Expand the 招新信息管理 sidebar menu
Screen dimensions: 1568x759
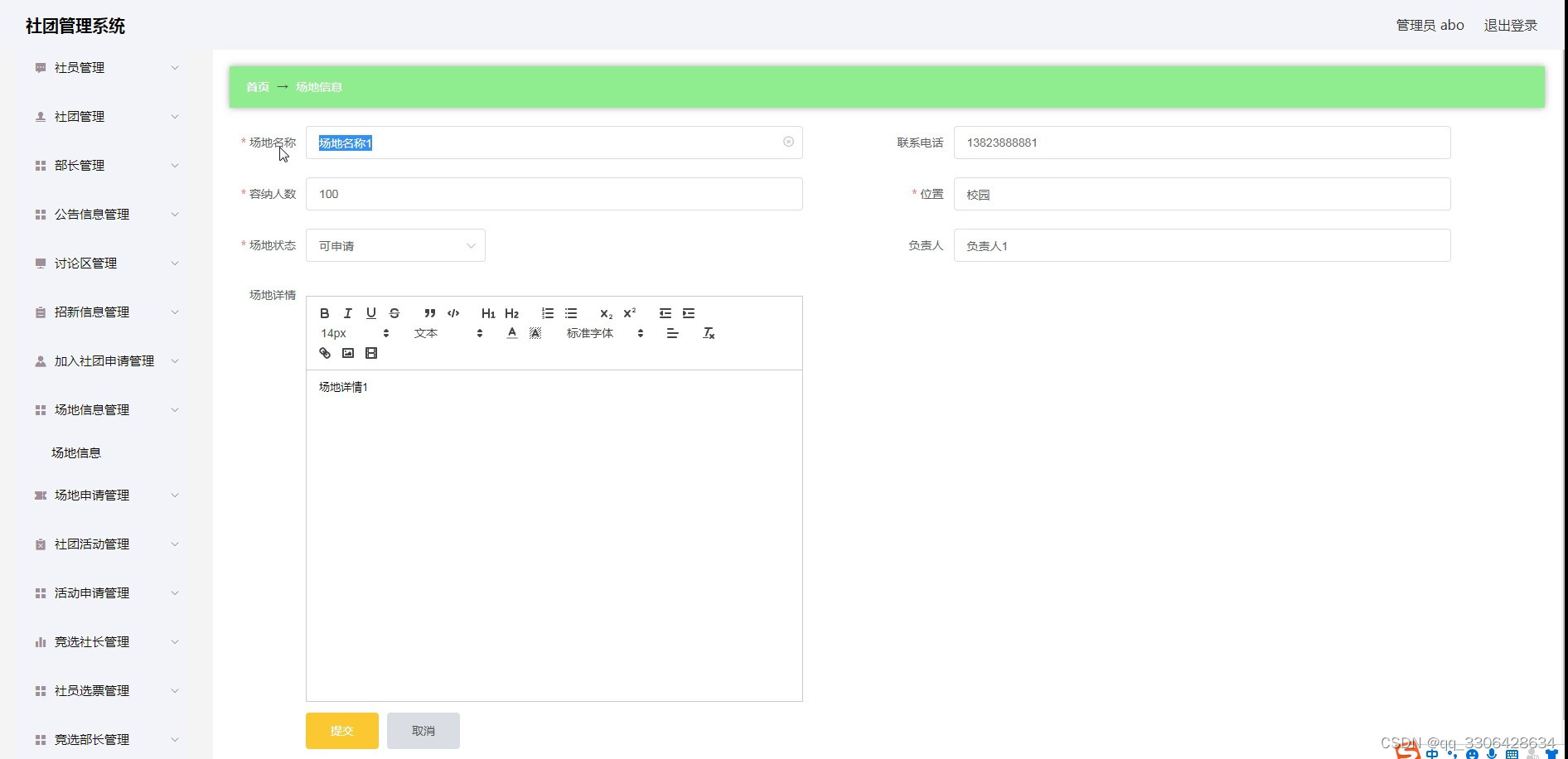[105, 312]
